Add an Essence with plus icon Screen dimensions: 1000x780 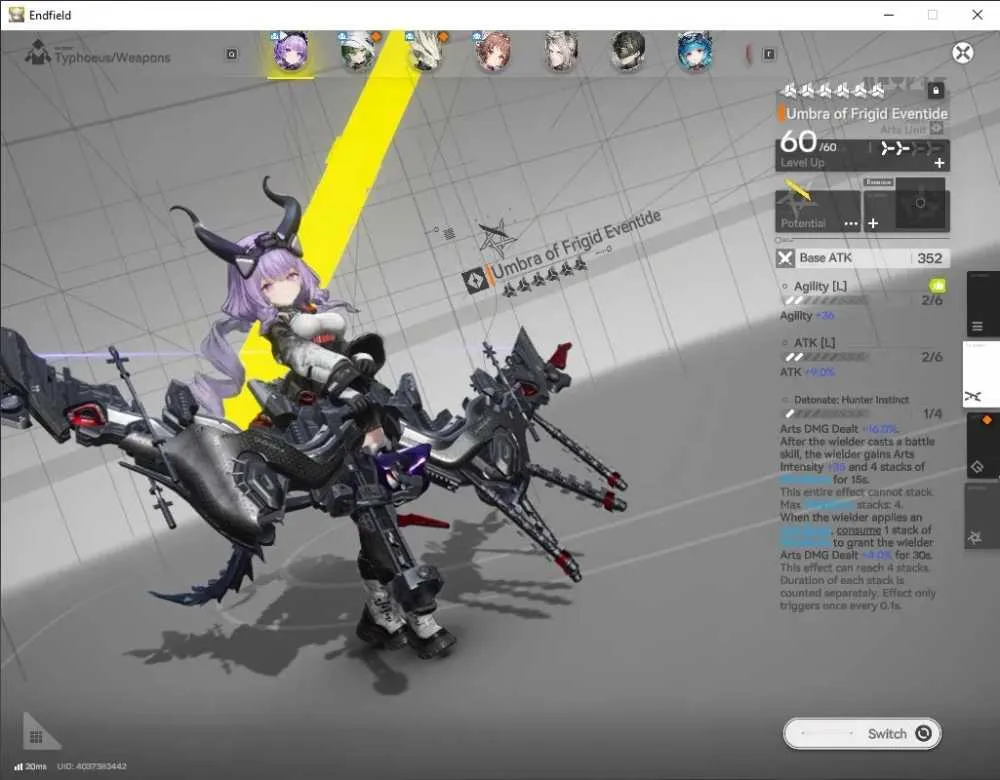click(x=873, y=223)
